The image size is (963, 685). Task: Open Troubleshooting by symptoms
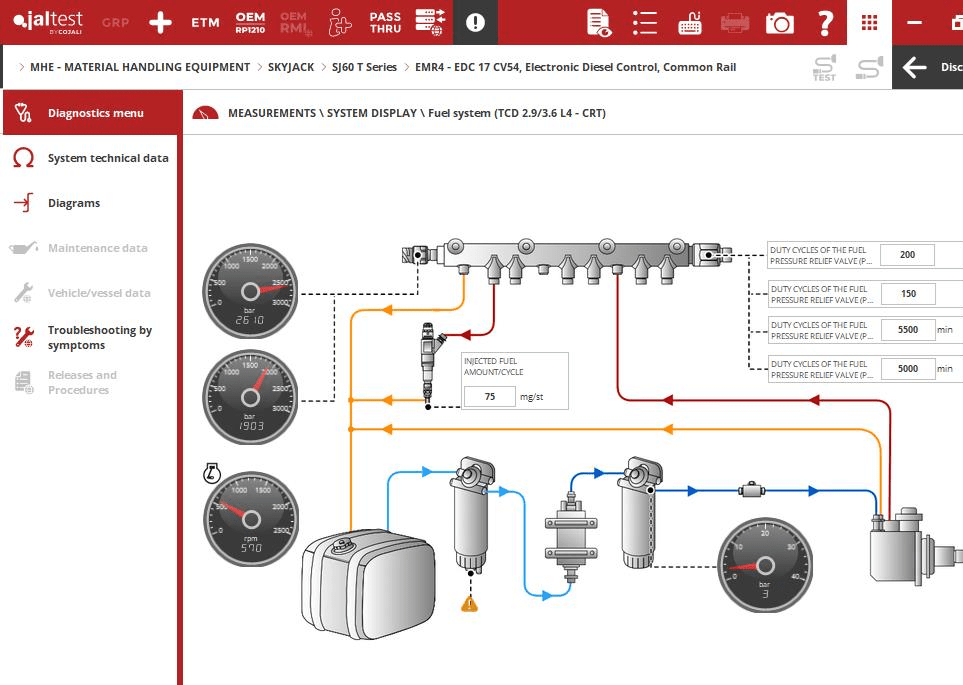point(99,337)
